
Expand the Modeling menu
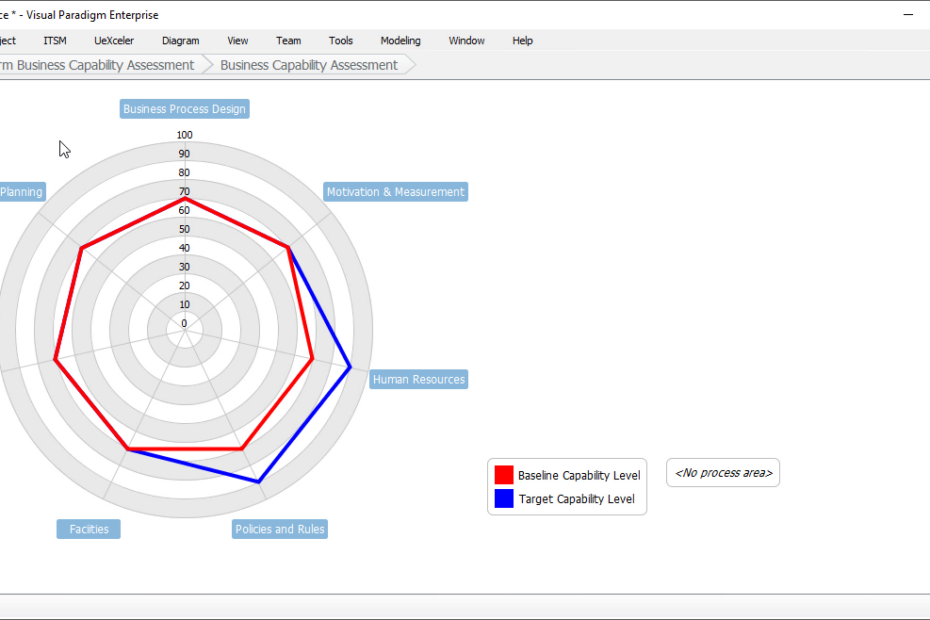tap(400, 41)
